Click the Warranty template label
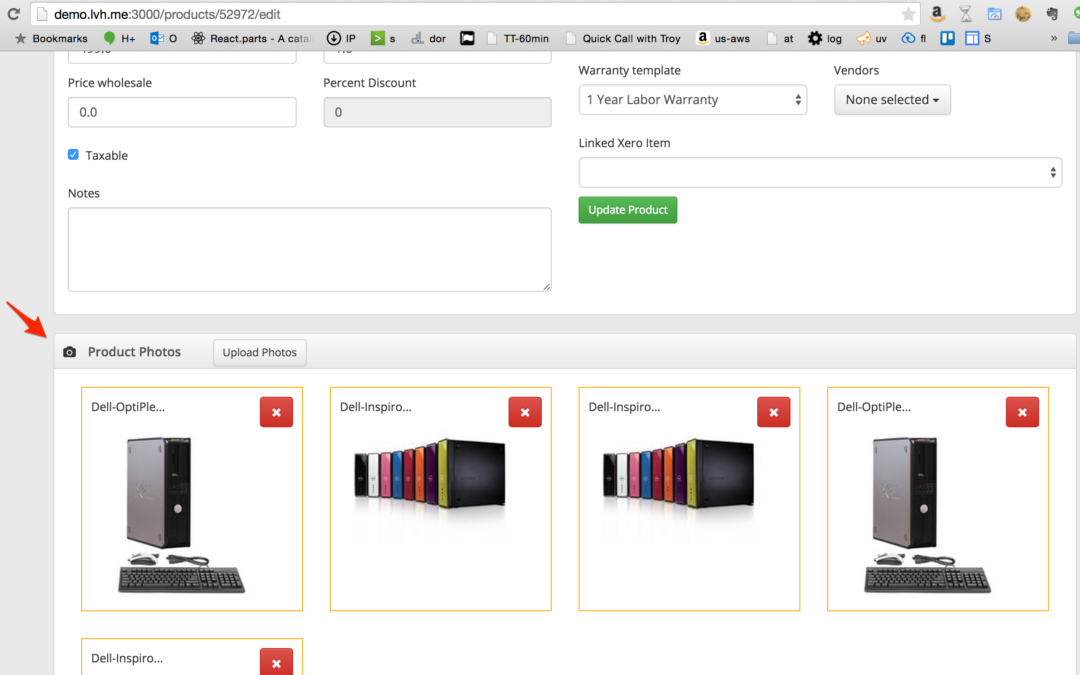The width and height of the screenshot is (1080, 675). click(x=630, y=70)
